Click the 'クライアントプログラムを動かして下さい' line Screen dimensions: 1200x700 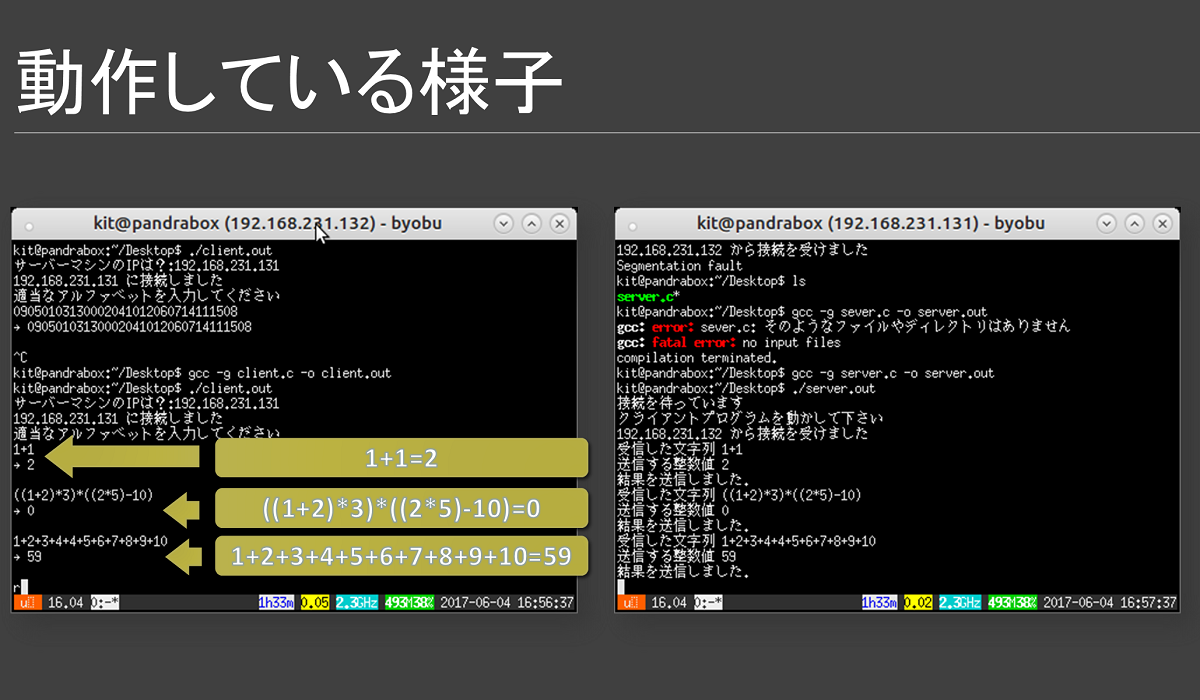point(750,419)
